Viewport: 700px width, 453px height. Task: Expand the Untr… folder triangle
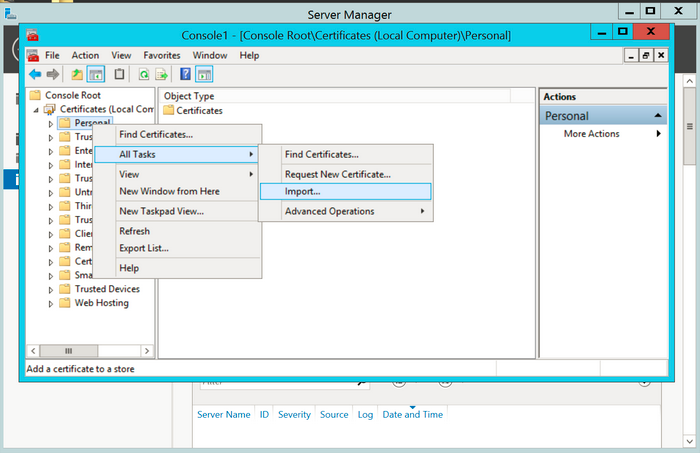(x=50, y=193)
